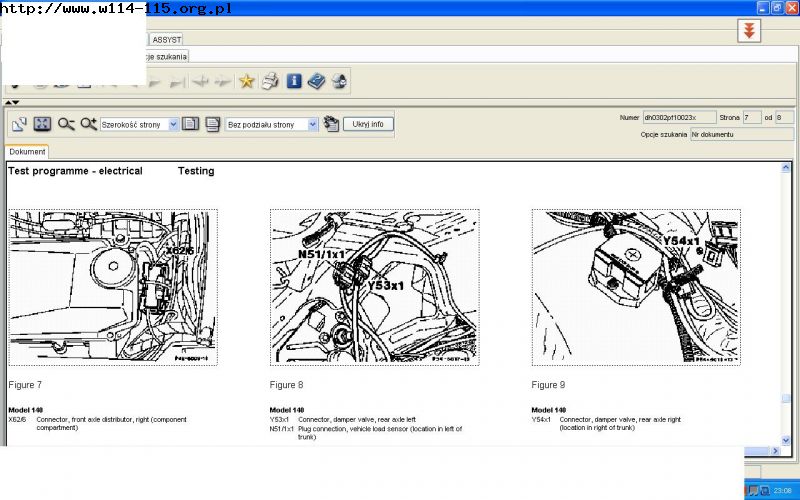Click 'Model 140' label under Figure 7
Screen dimensions: 800x500
point(26,410)
